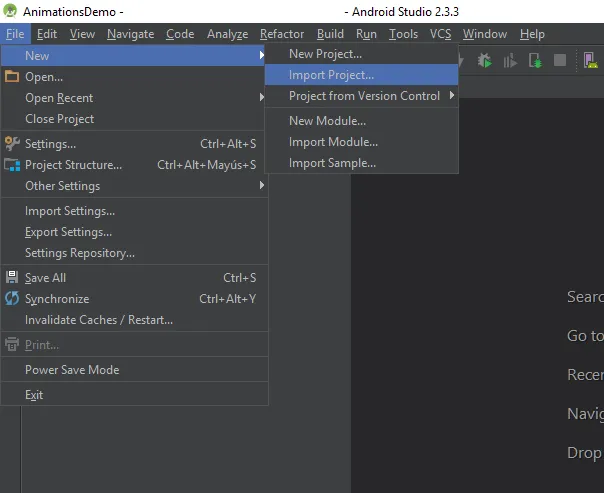Open Project Structure... entry
This screenshot has height=493, width=604.
pyautogui.click(x=134, y=165)
